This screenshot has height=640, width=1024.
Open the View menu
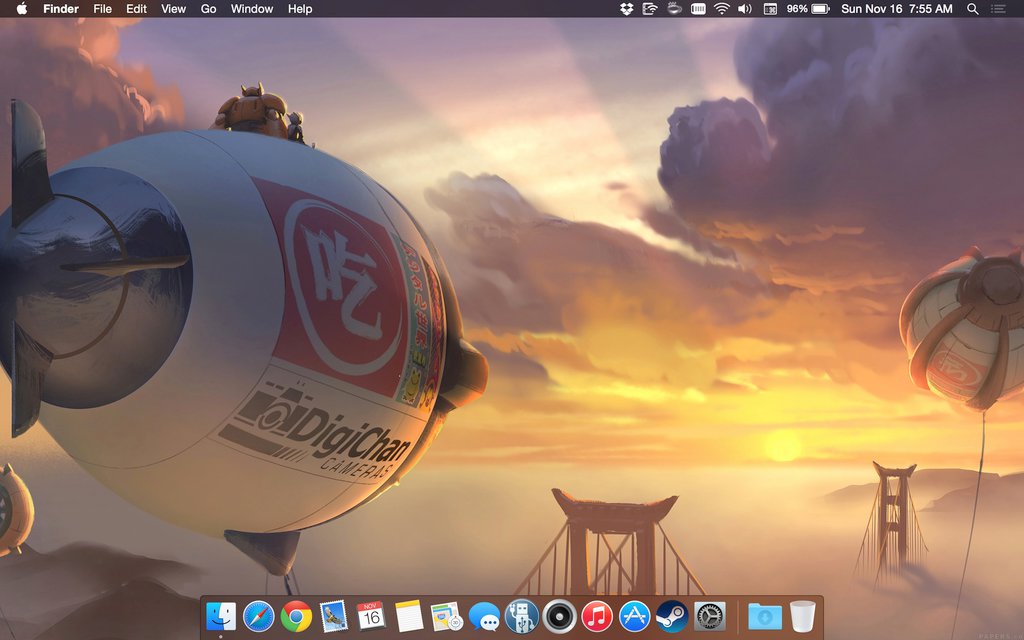(174, 8)
